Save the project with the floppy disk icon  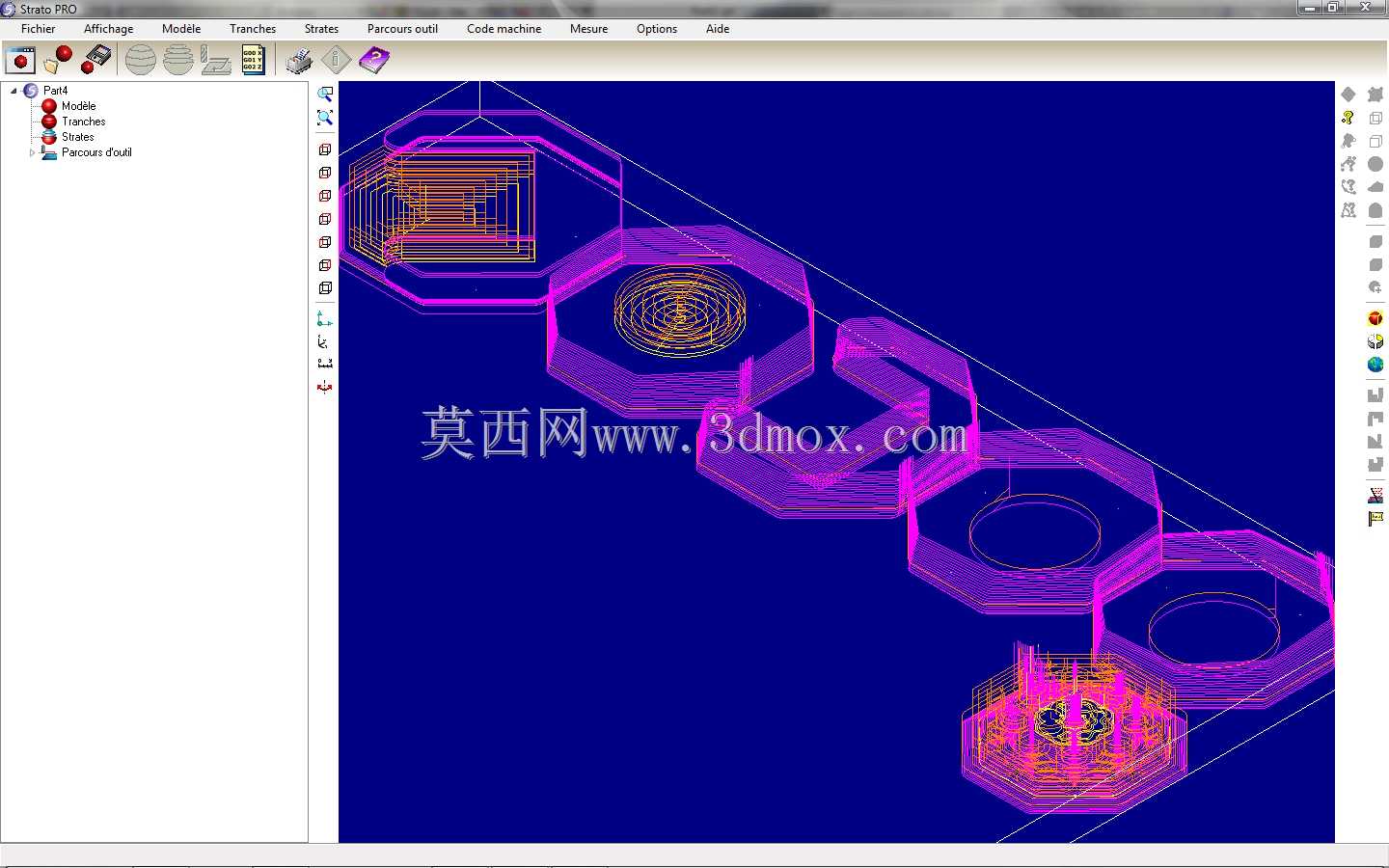95,60
